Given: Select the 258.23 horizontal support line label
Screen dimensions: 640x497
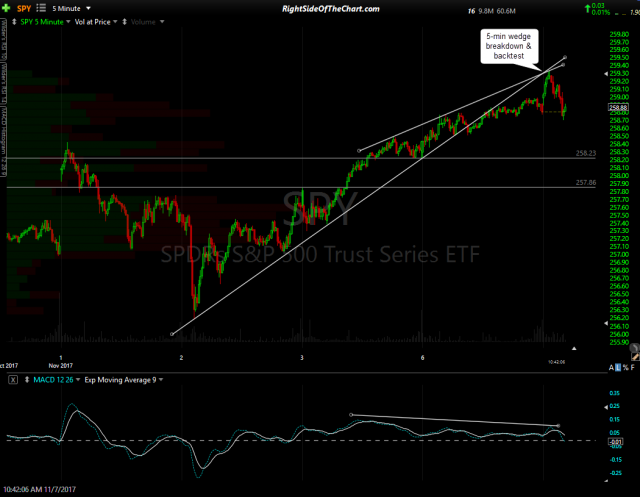Looking at the screenshot, I should click(586, 153).
